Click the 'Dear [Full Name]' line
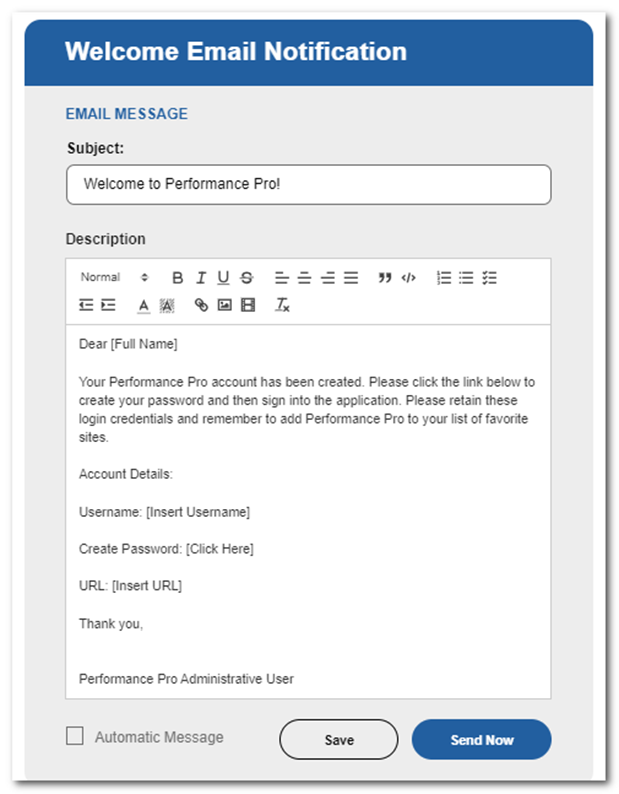619x794 pixels. pos(128,344)
